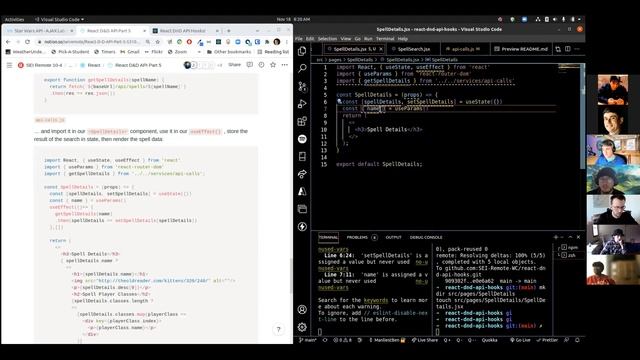
Task: Open the Live Share activity bar icon
Action: (x=302, y=174)
